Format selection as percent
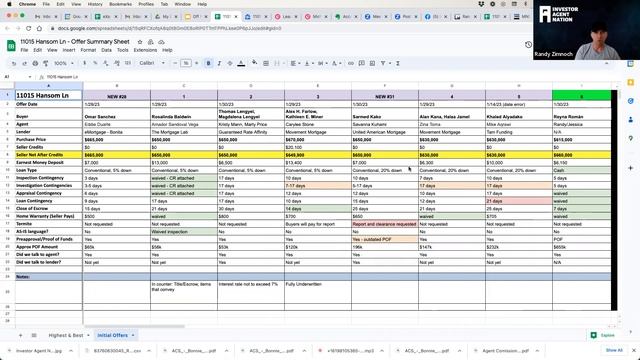Image resolution: width=640 pixels, height=360 pixels. 95,63
